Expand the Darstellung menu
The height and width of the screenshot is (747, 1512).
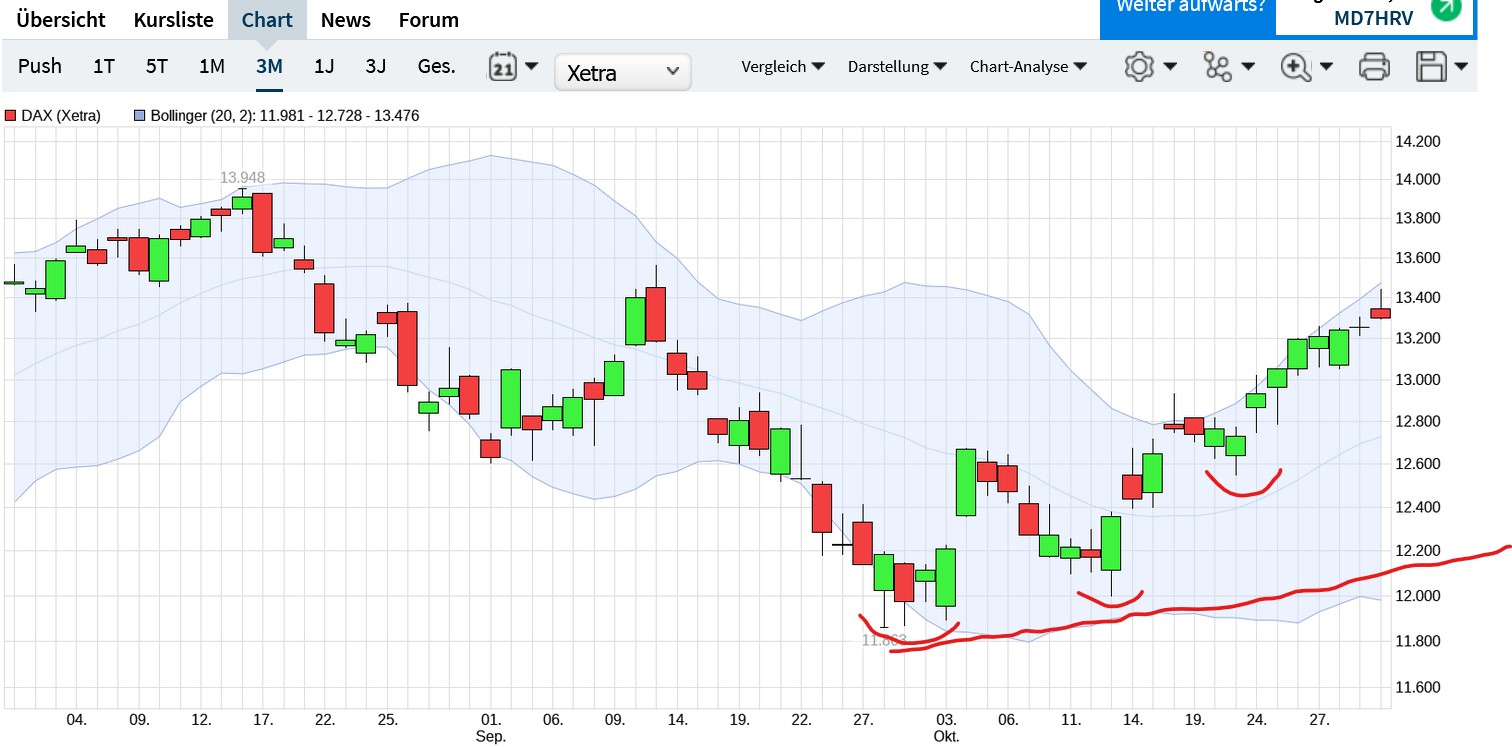tap(897, 67)
